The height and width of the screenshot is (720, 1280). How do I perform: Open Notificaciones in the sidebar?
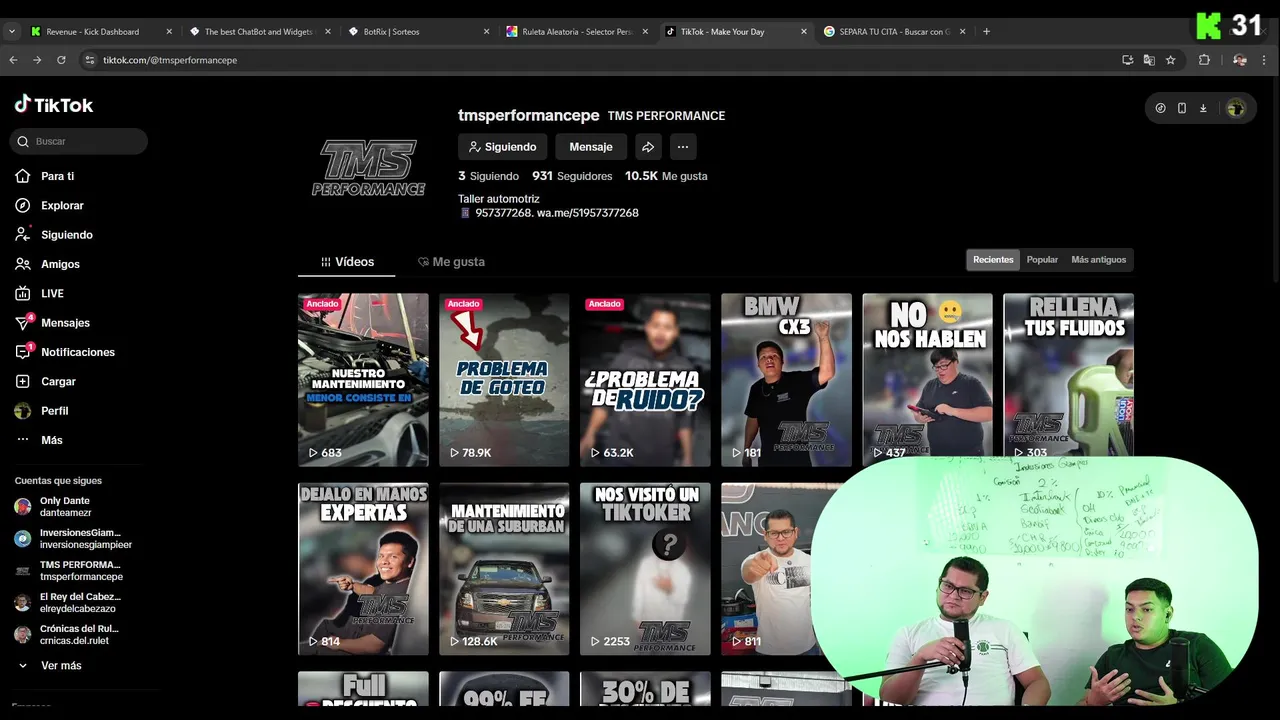click(65, 352)
